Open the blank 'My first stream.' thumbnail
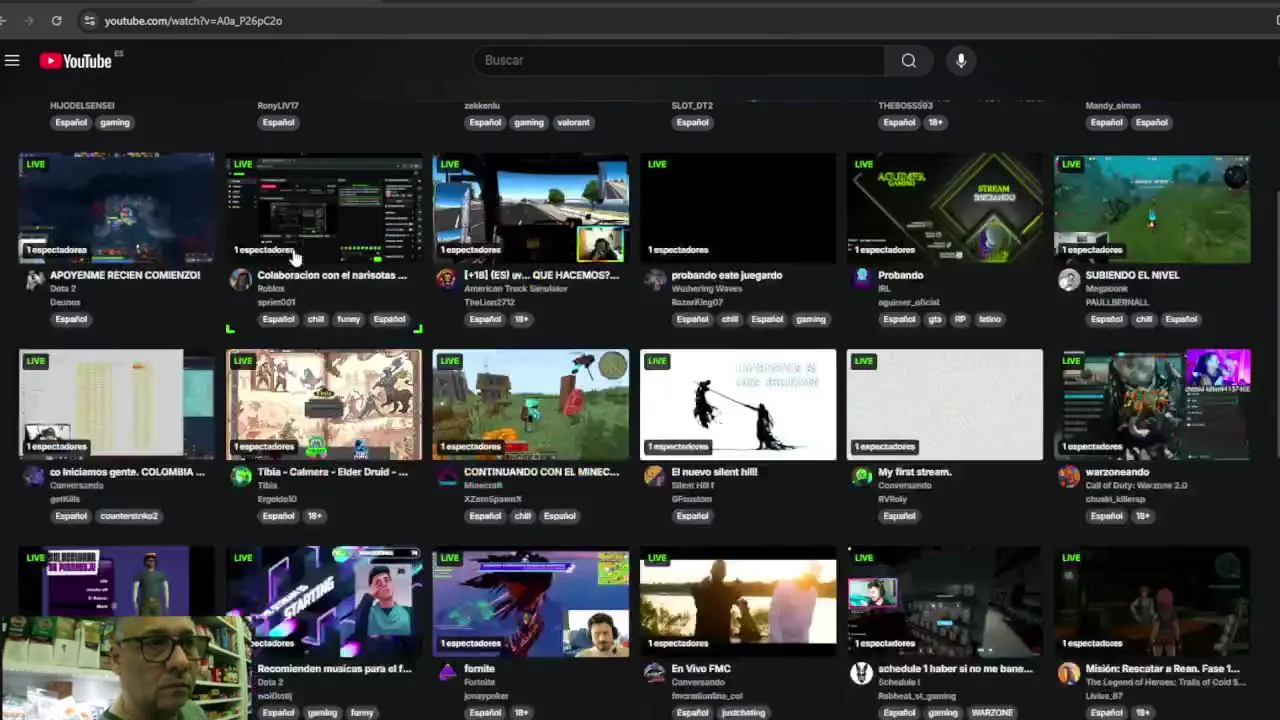 [x=945, y=405]
